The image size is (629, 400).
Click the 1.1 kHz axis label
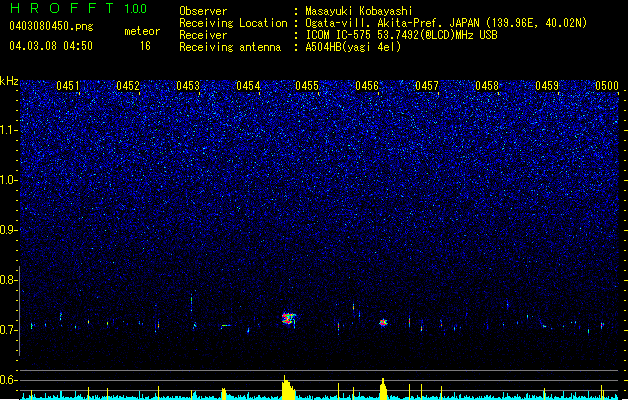8,130
